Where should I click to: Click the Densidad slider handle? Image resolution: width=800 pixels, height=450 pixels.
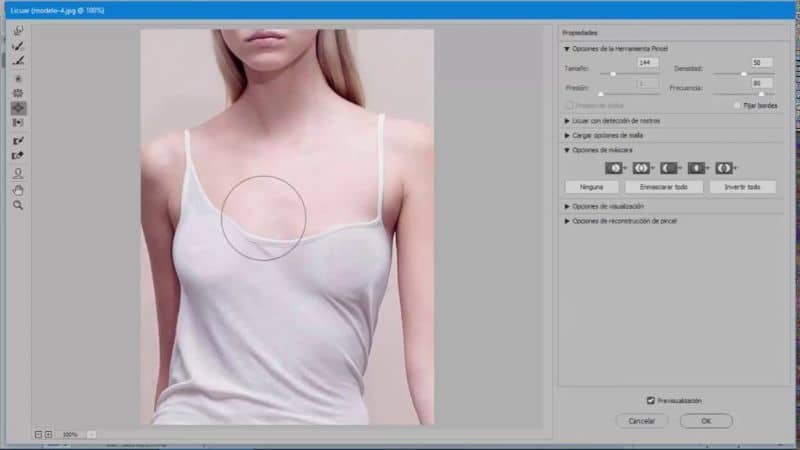pos(744,74)
